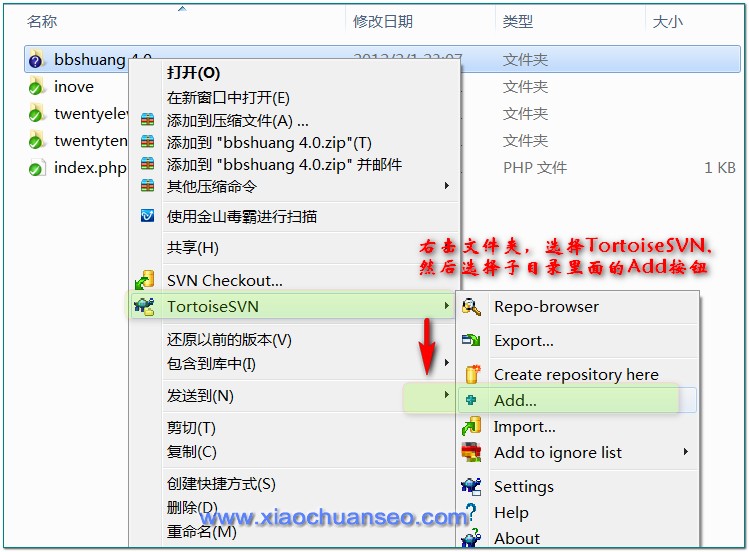Sort by 修改日期 column header
Viewport: 749px width, 552px height.
click(383, 21)
